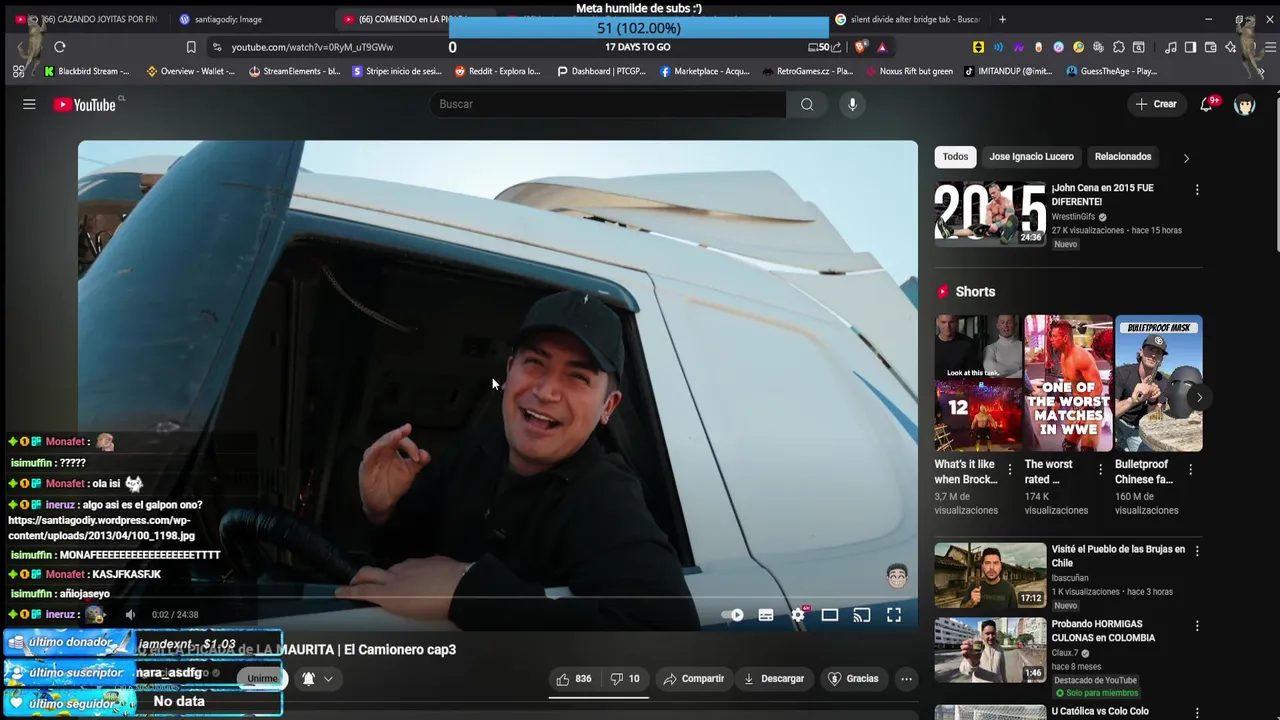Show next filter chips arrow

point(1186,158)
